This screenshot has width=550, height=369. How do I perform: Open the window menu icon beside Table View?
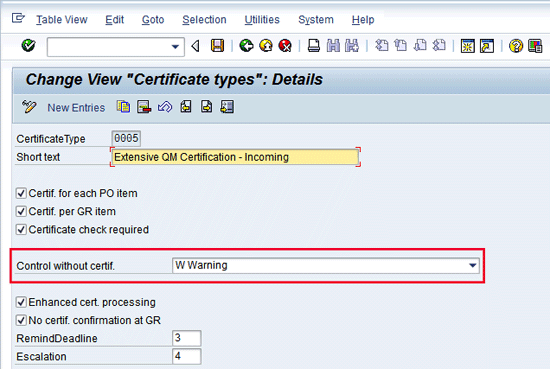[18, 18]
